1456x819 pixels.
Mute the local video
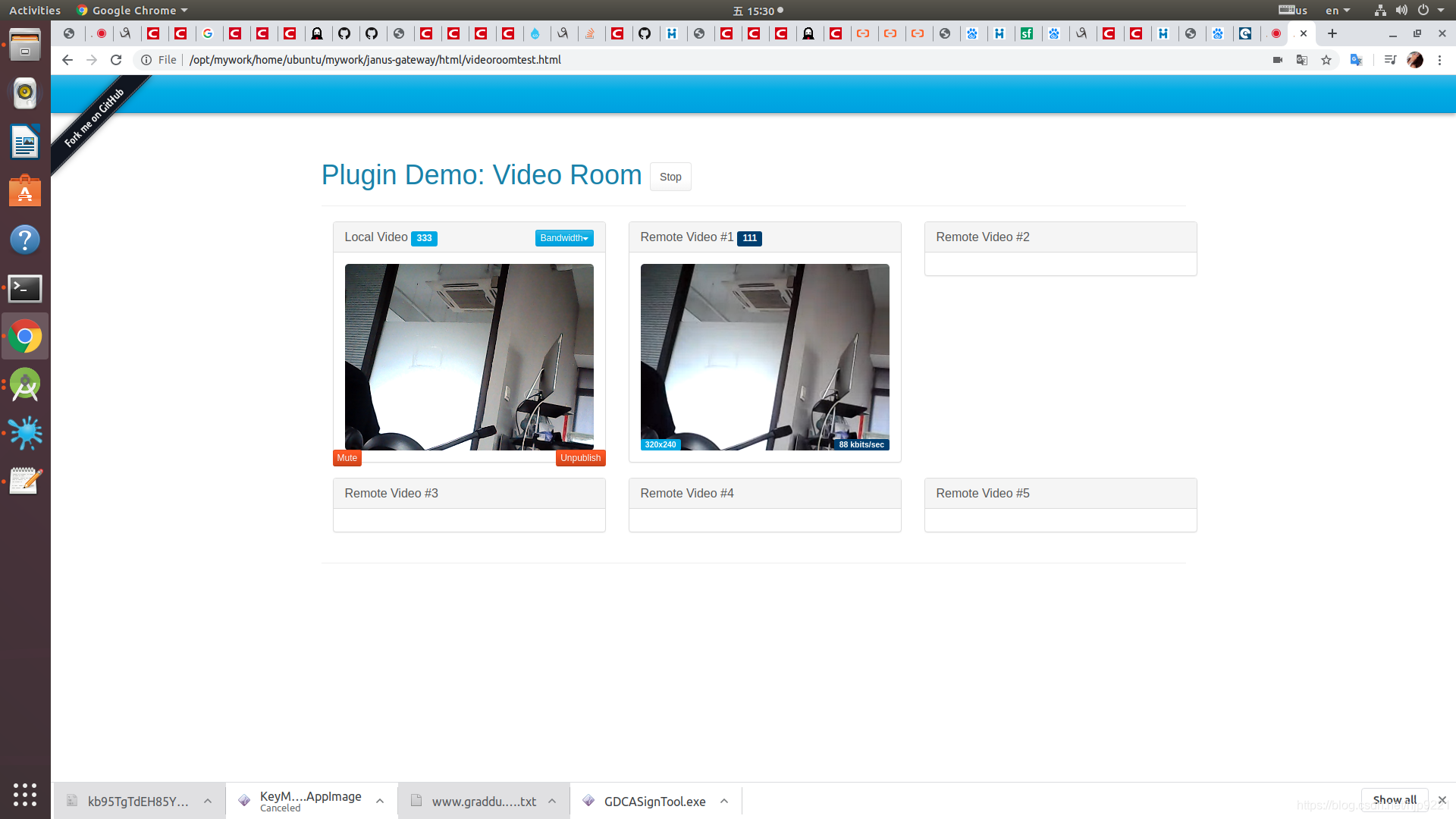click(x=347, y=458)
